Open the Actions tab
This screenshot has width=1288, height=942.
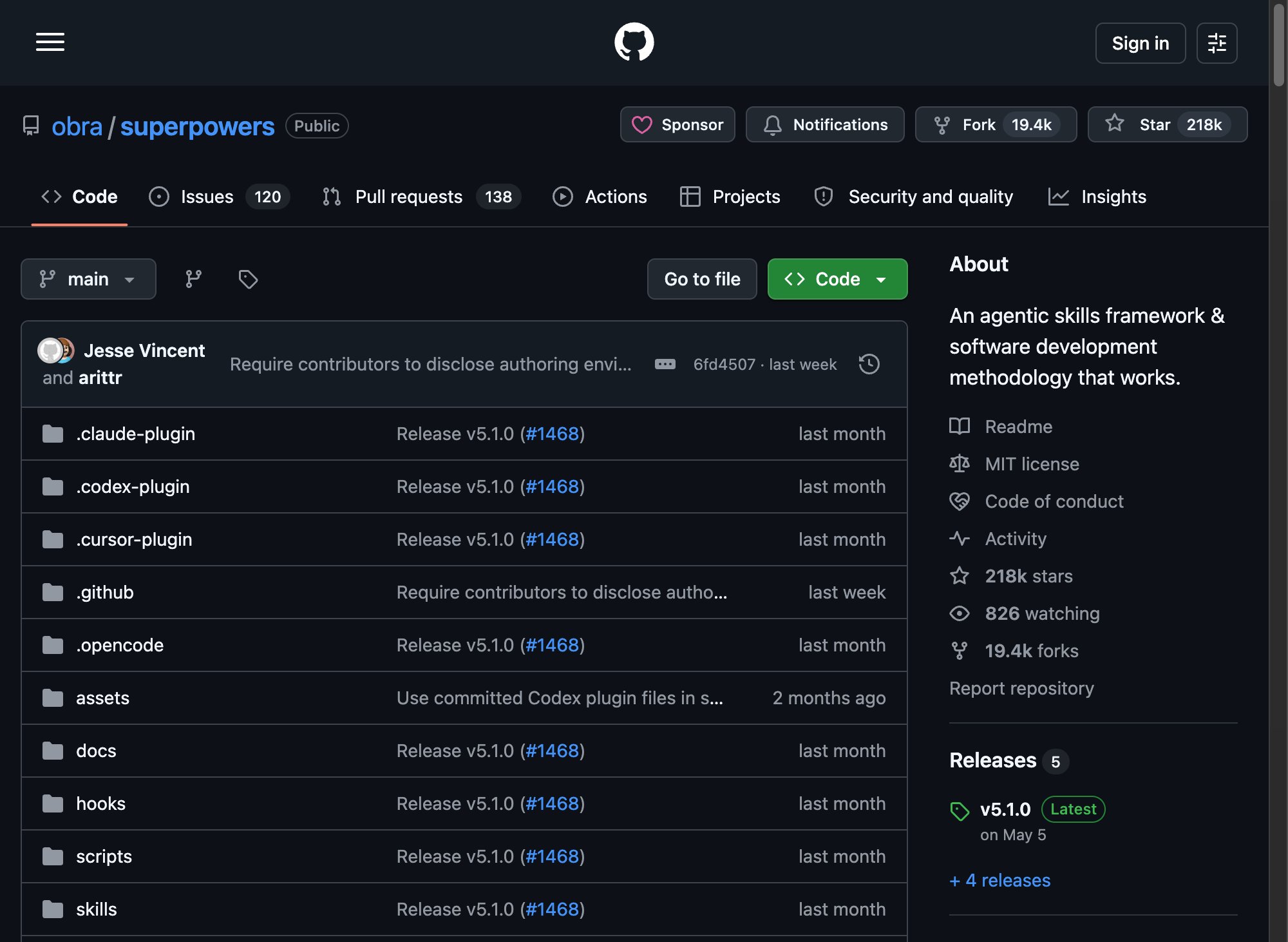(x=600, y=197)
